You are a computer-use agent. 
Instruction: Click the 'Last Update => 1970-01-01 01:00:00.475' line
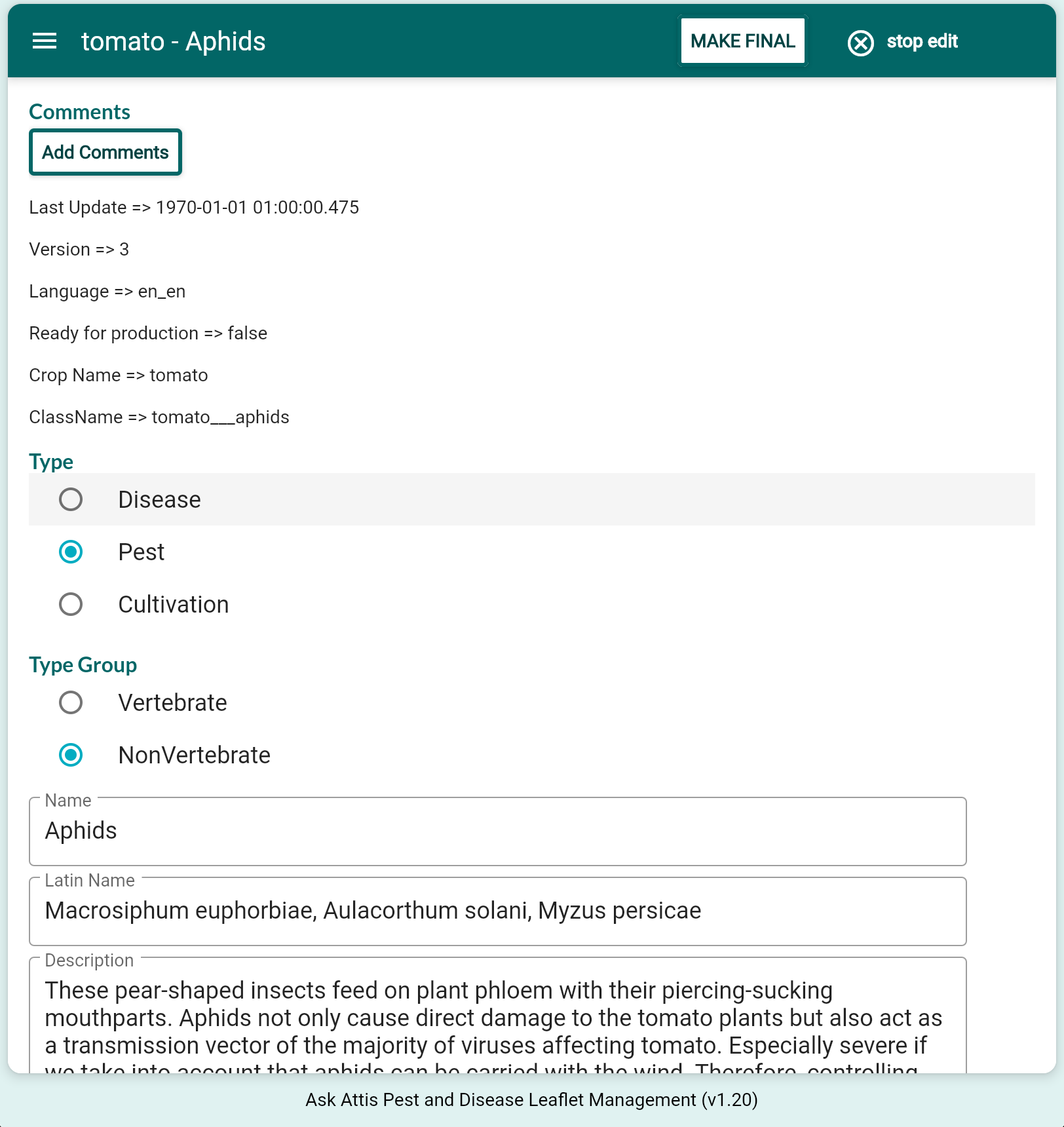tap(194, 208)
